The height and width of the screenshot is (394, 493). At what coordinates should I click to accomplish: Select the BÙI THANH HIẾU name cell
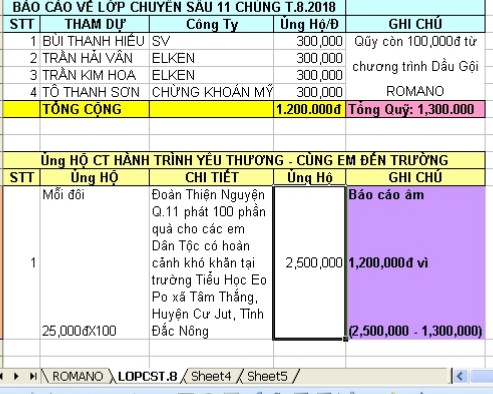point(94,41)
